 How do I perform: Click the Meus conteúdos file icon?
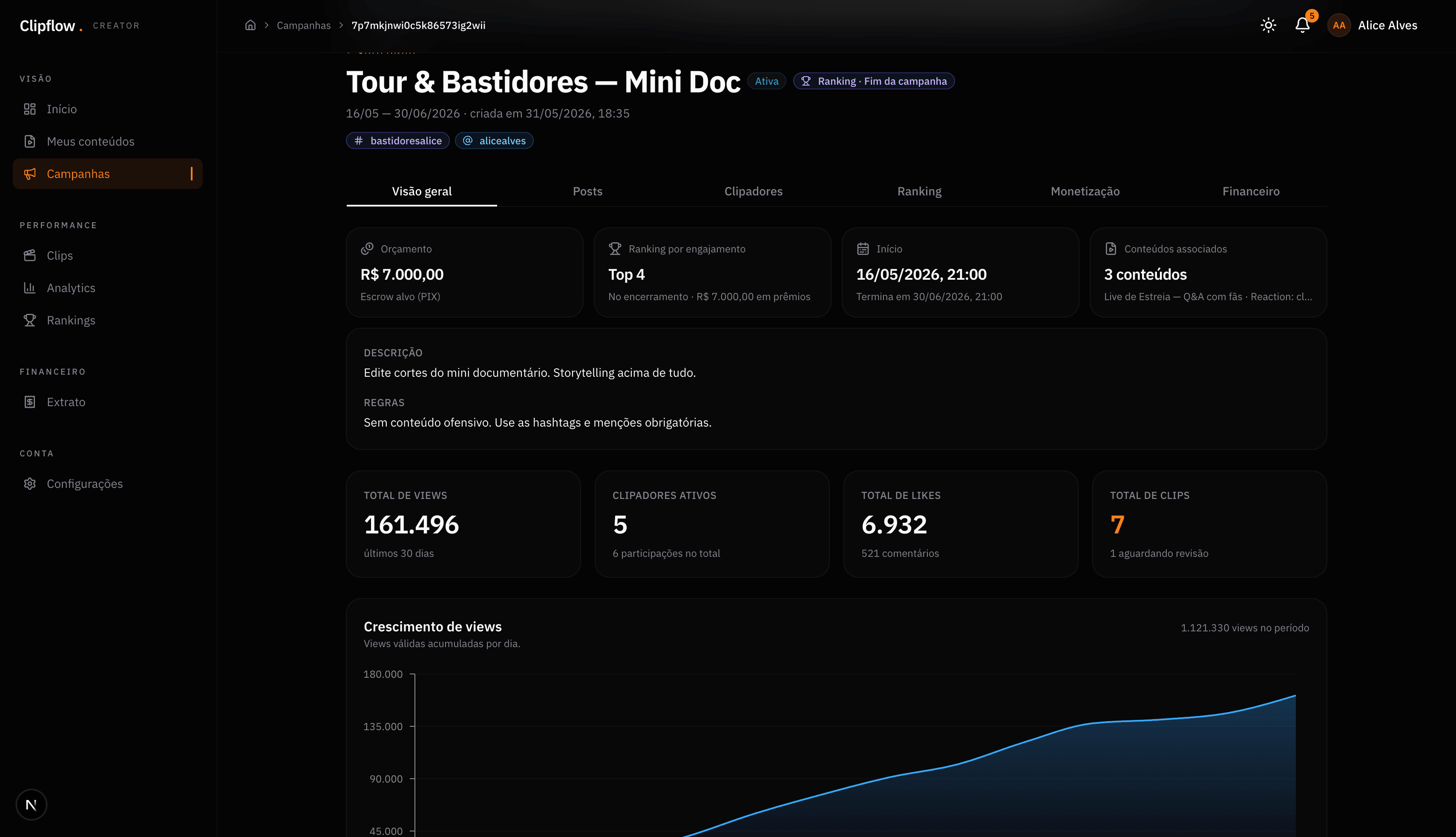pos(30,141)
